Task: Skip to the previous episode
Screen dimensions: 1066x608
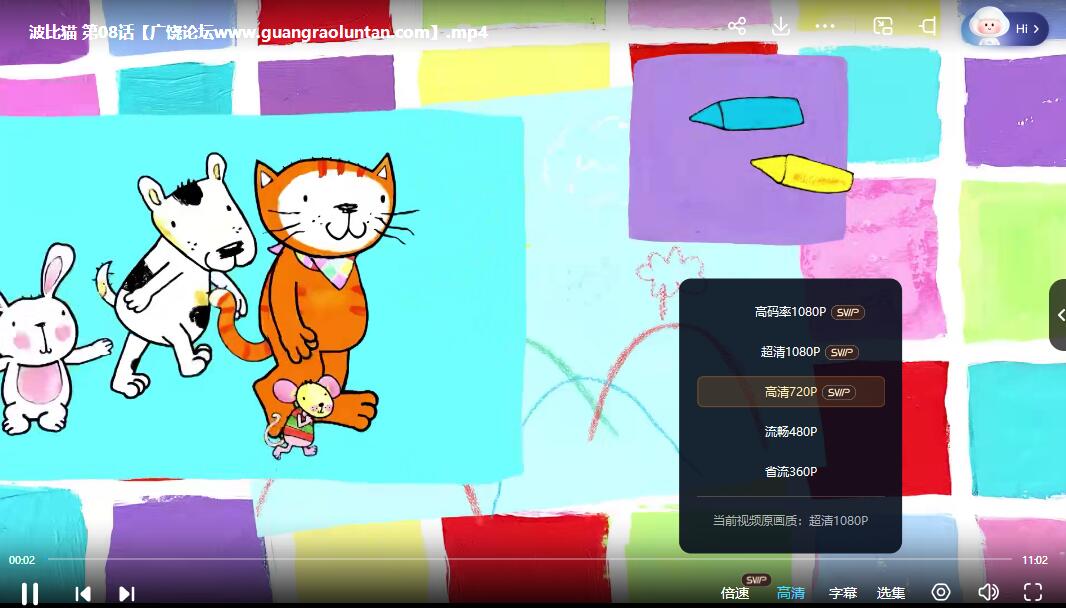Action: pyautogui.click(x=83, y=594)
